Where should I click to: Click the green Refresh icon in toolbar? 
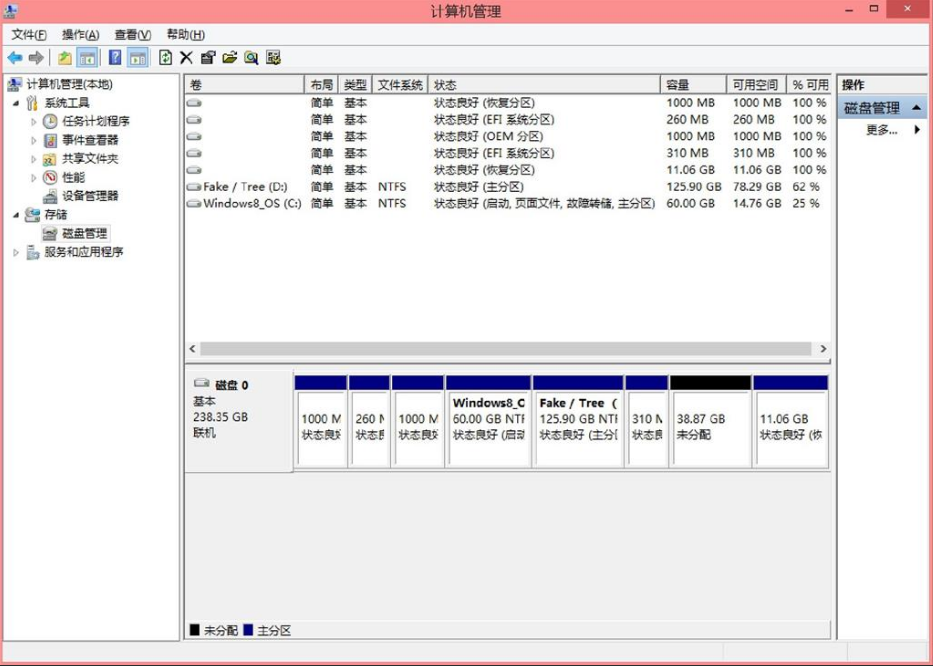[x=165, y=58]
